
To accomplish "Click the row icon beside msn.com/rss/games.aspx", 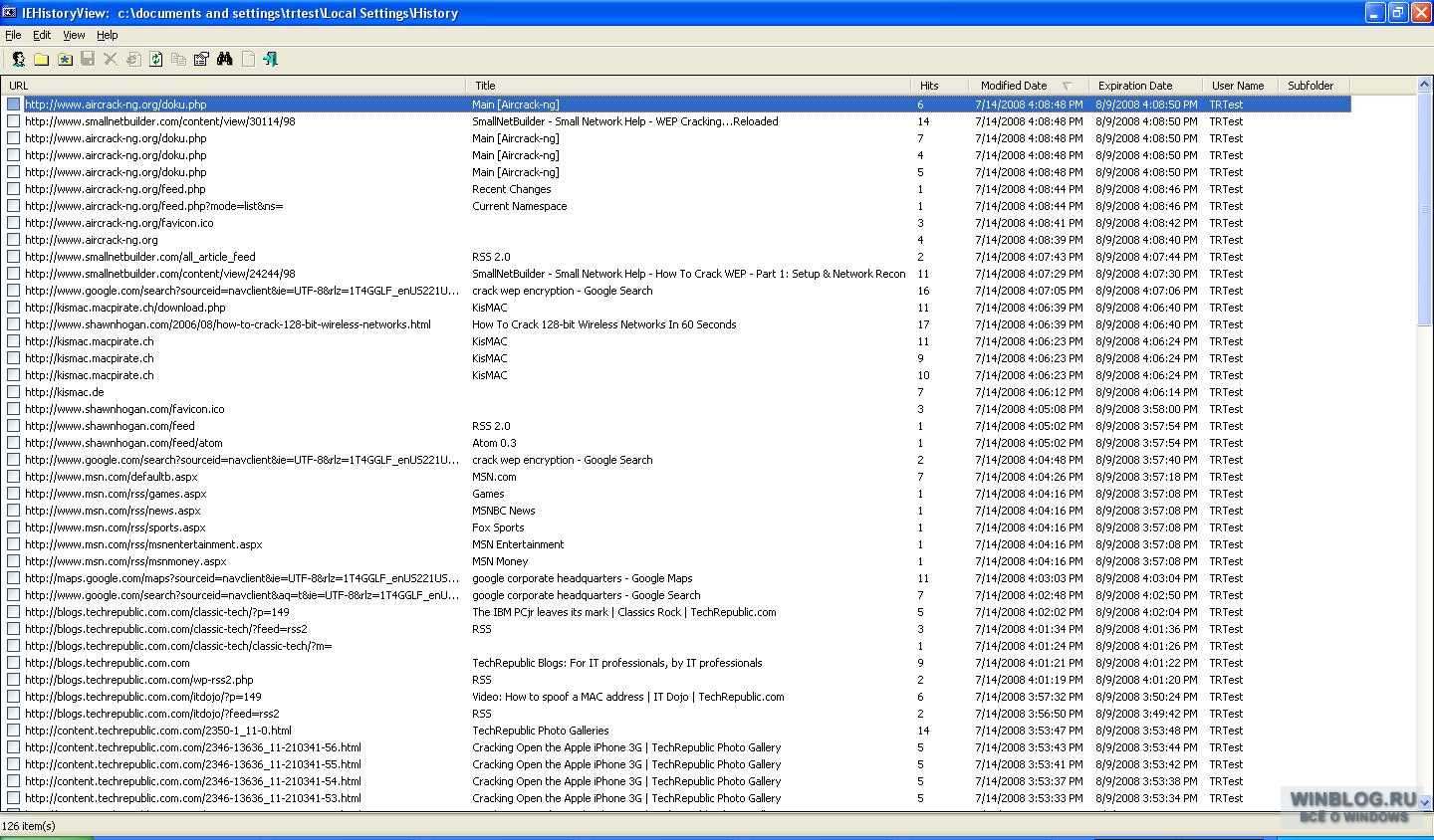I will click(x=14, y=494).
